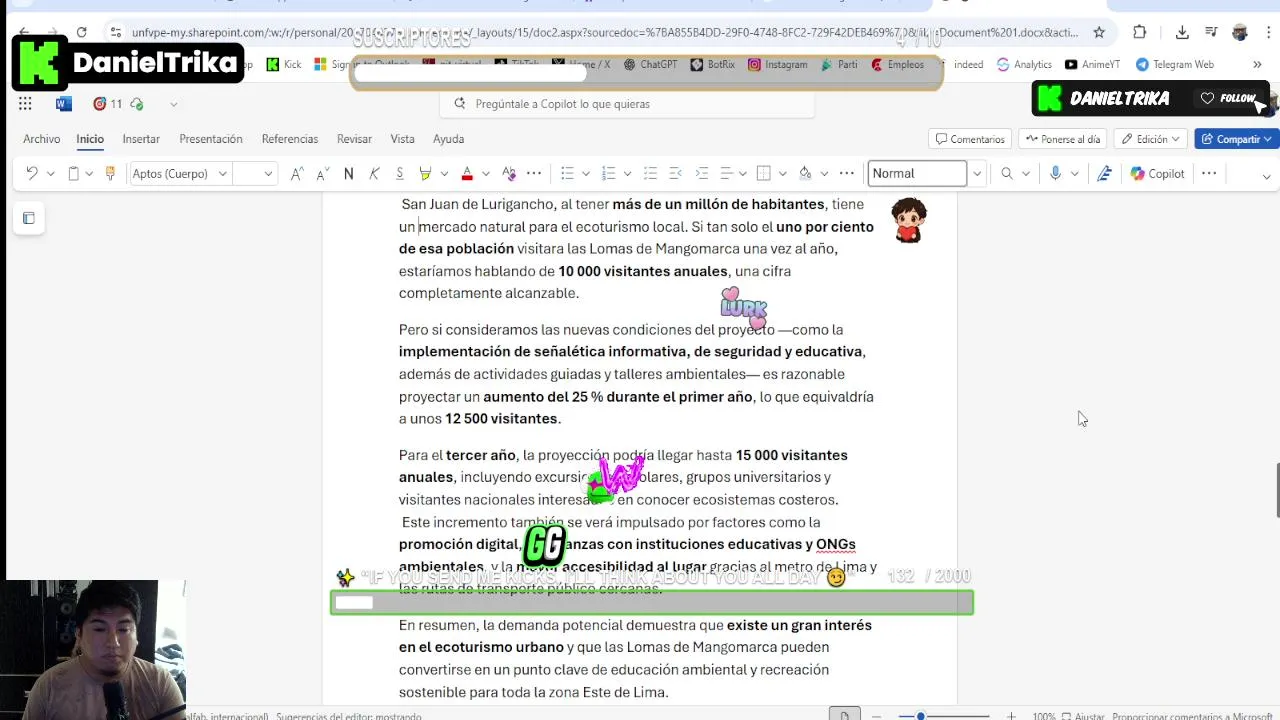Open the Comentarios pane
This screenshot has width=1280, height=720.
(969, 139)
